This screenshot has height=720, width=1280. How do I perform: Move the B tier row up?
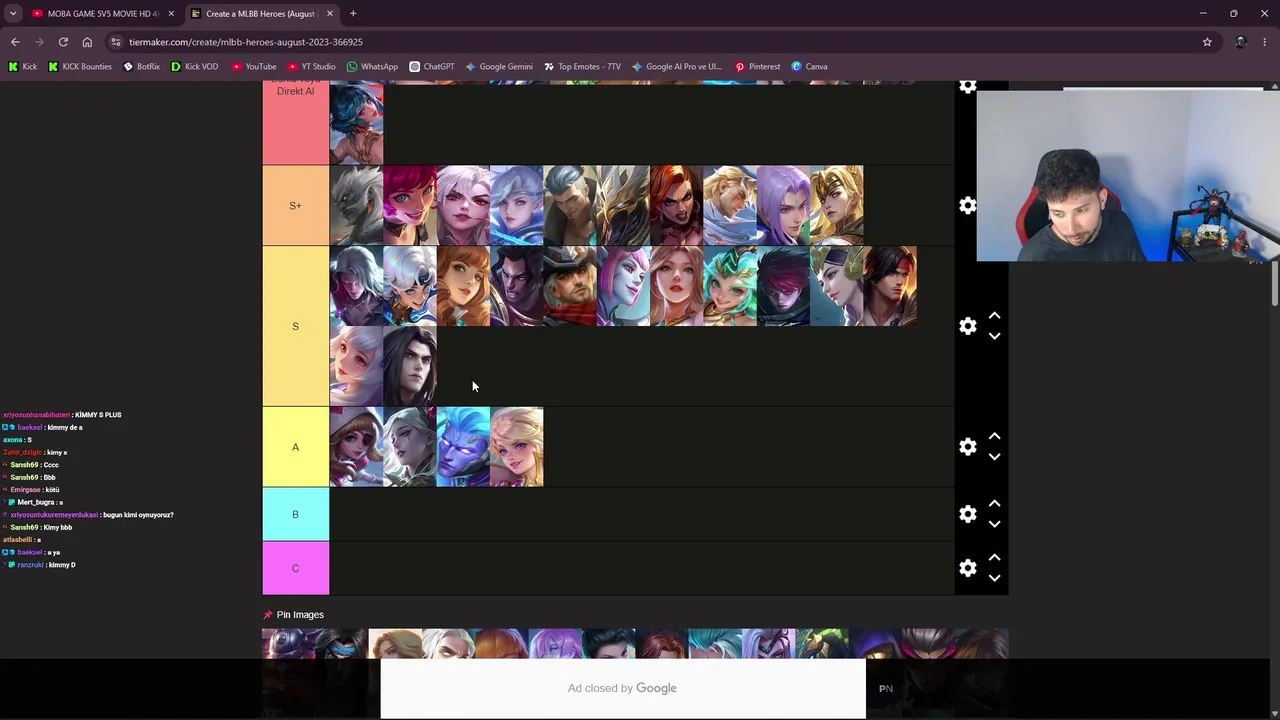[994, 504]
